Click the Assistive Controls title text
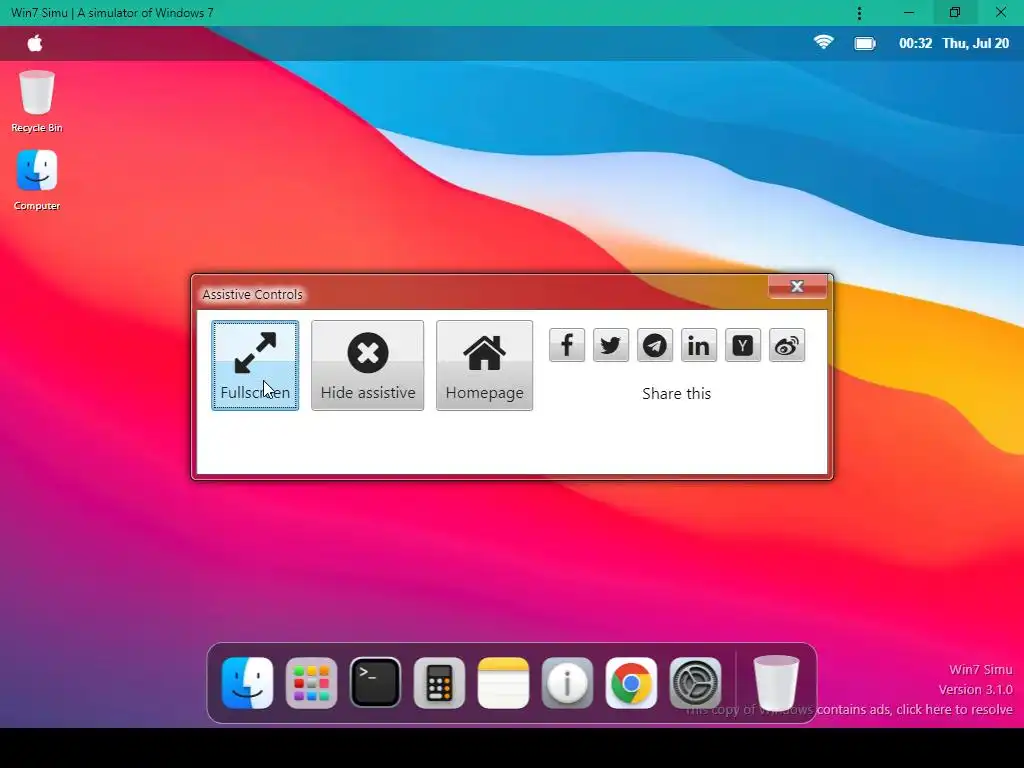Image resolution: width=1024 pixels, height=768 pixels. click(x=252, y=295)
